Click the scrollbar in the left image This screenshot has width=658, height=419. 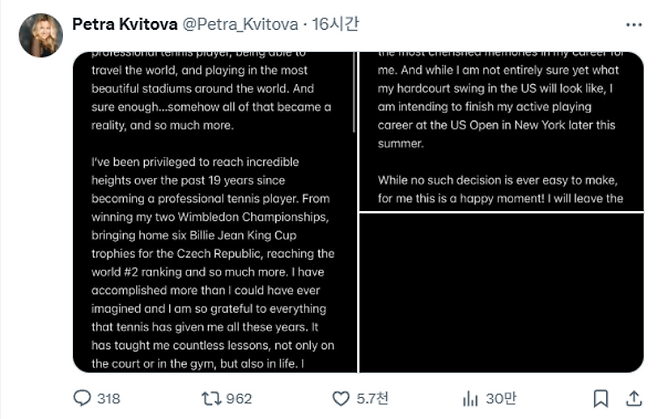point(354,100)
